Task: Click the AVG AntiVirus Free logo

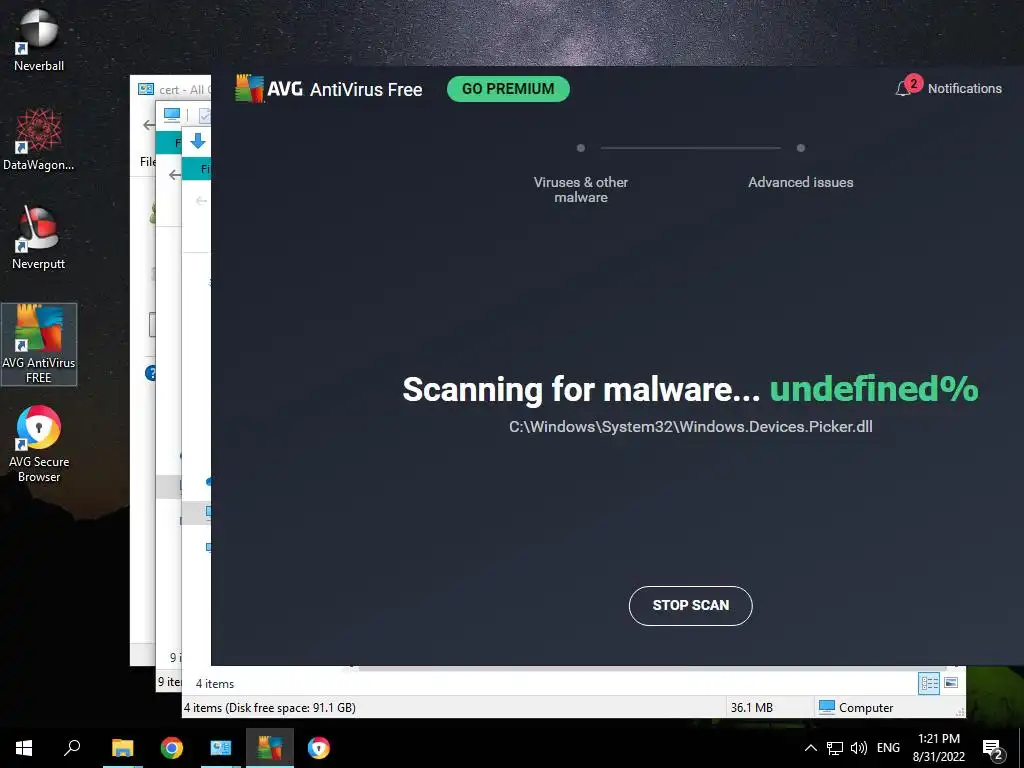Action: click(x=328, y=89)
